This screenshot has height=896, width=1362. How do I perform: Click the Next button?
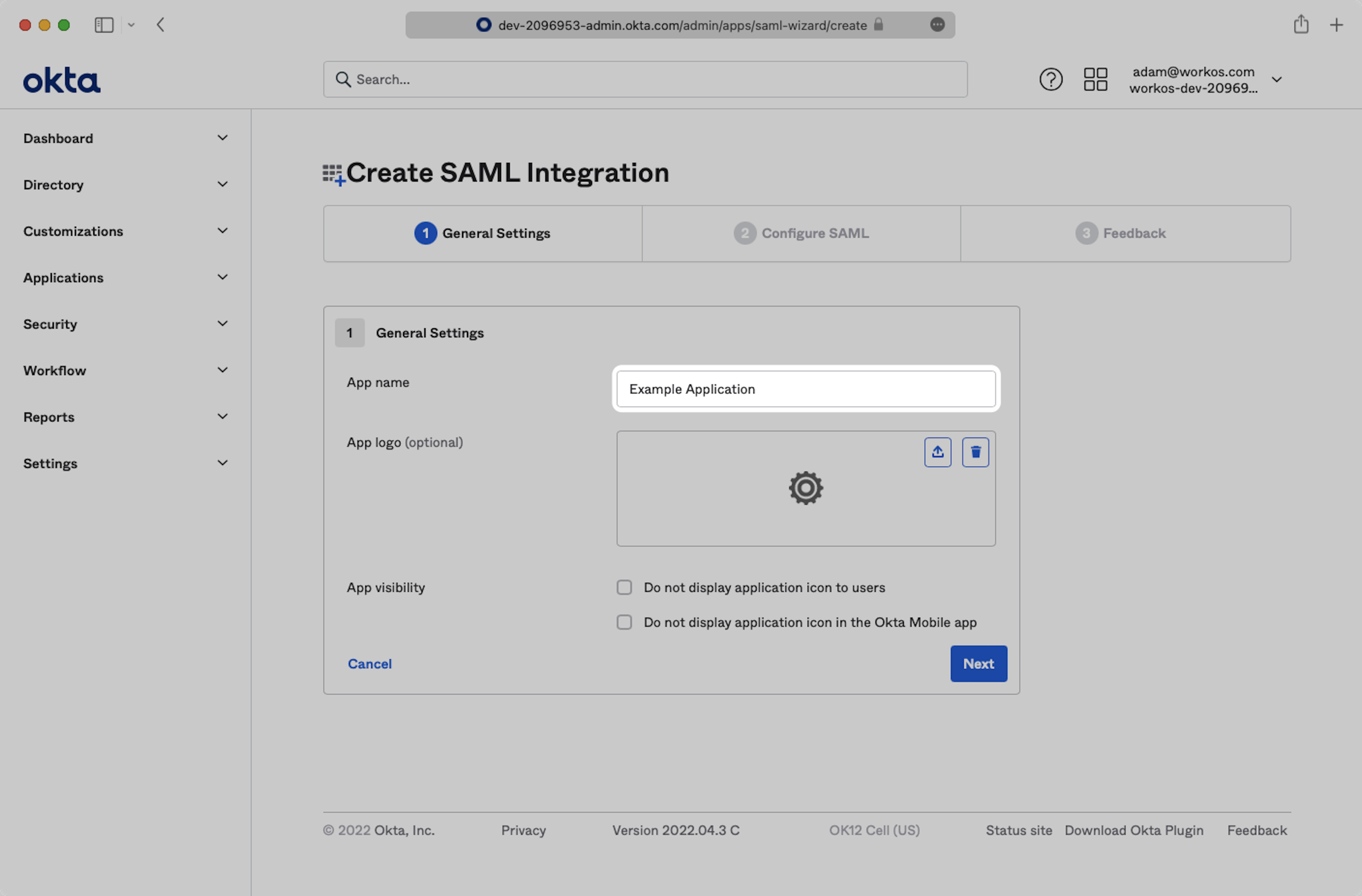978,664
